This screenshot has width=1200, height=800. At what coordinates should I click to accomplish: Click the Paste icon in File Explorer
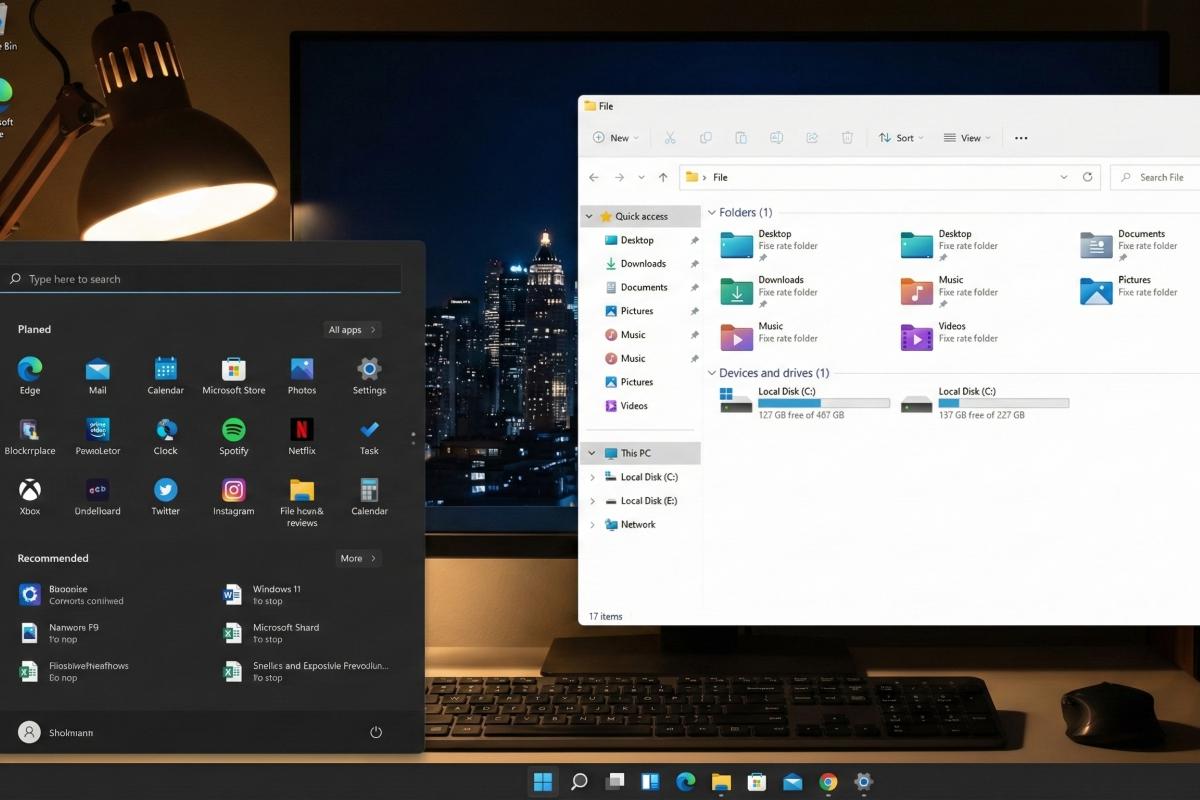point(741,137)
